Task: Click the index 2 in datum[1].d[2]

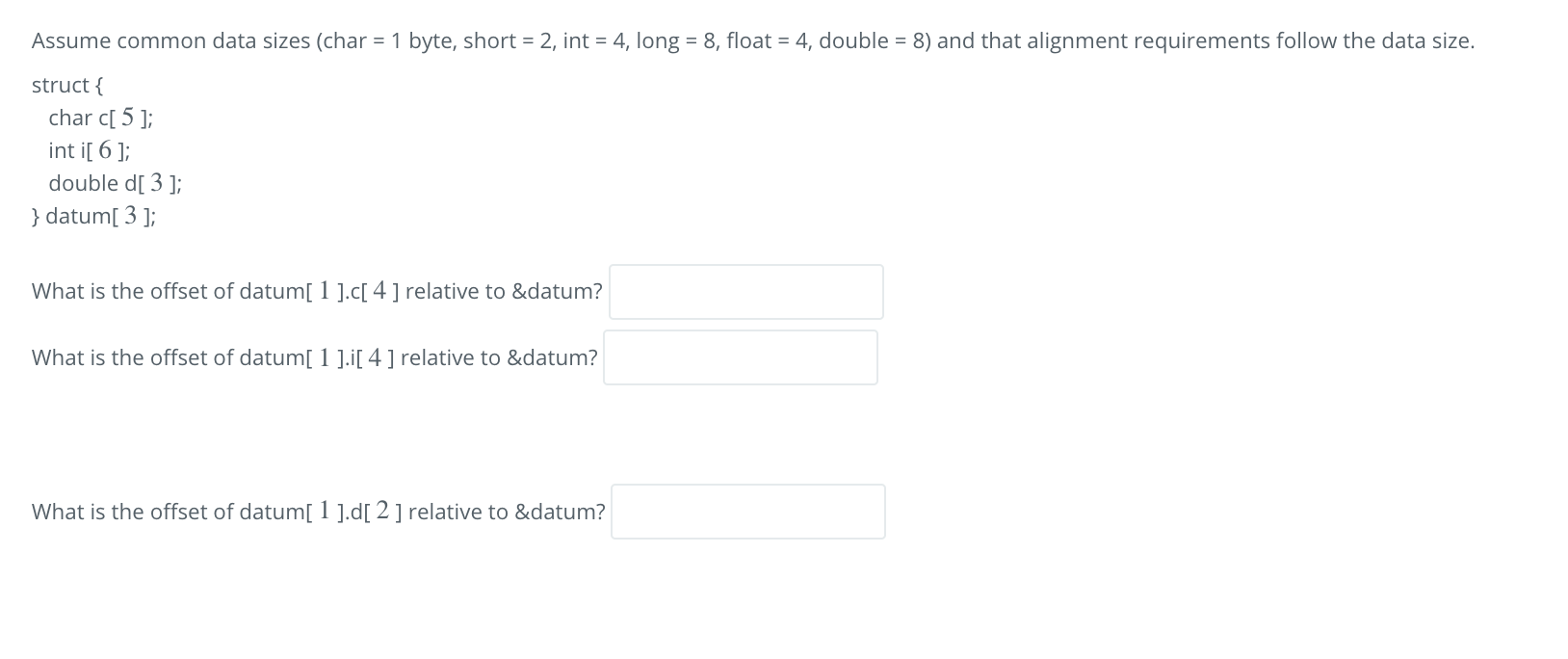Action: coord(383,510)
